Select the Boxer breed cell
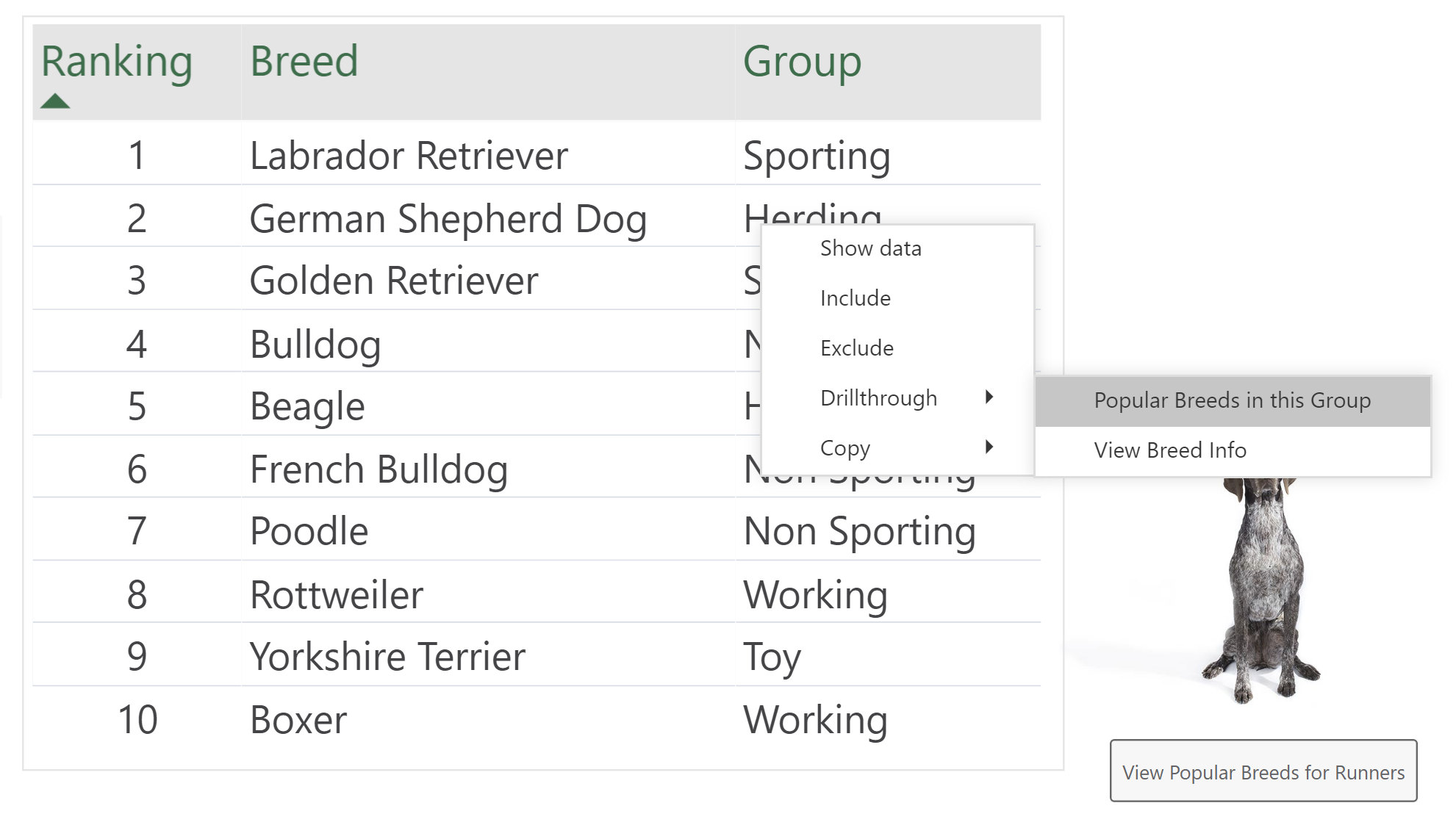Screen dimensions: 1456x825 coord(488,719)
